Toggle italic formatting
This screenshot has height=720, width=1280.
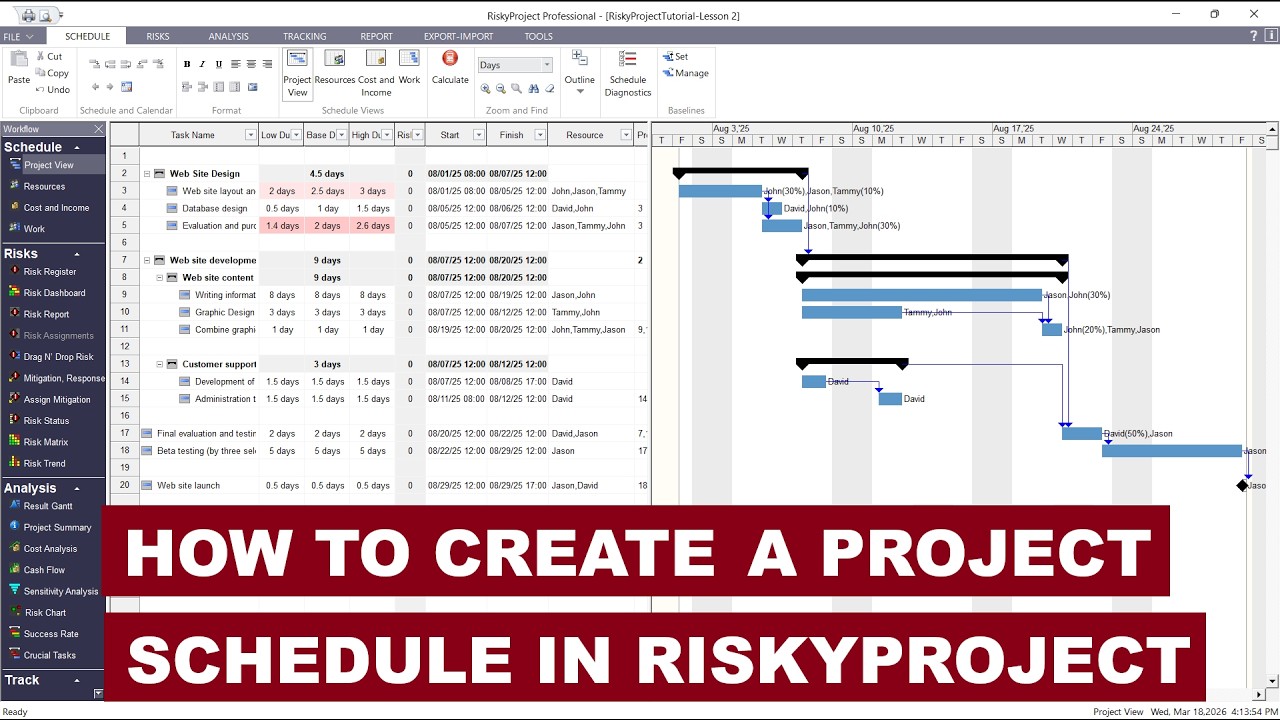202,64
